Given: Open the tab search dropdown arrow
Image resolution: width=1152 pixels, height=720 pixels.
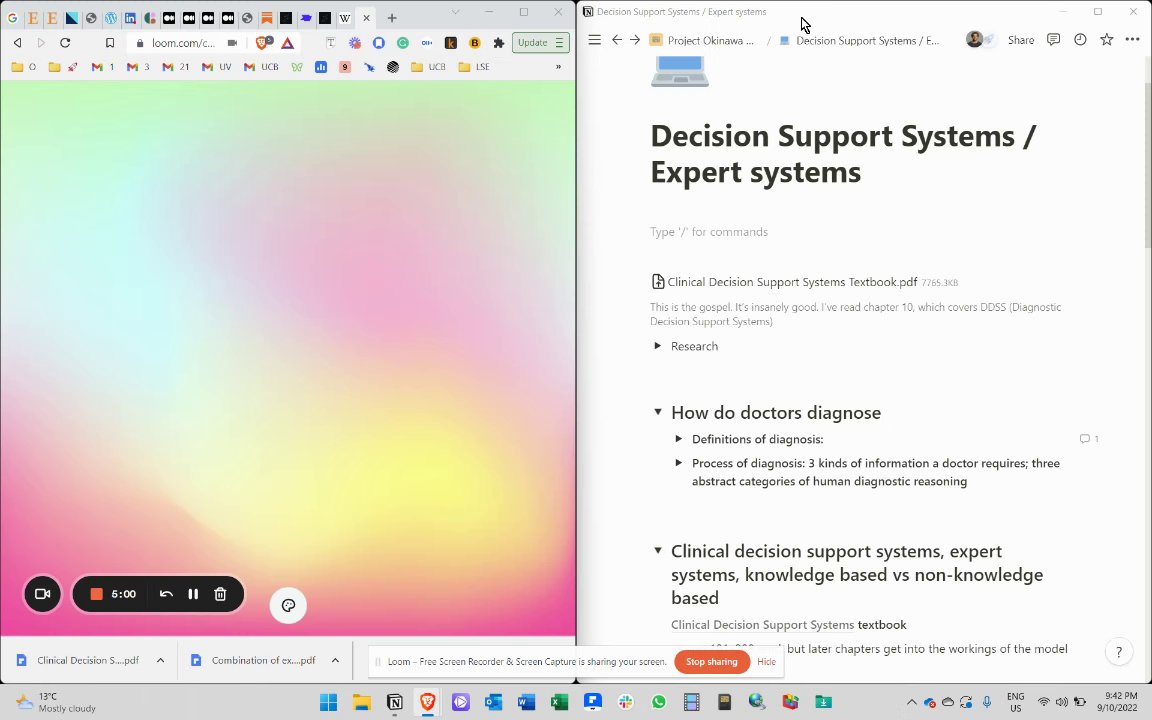Looking at the screenshot, I should coord(456,12).
